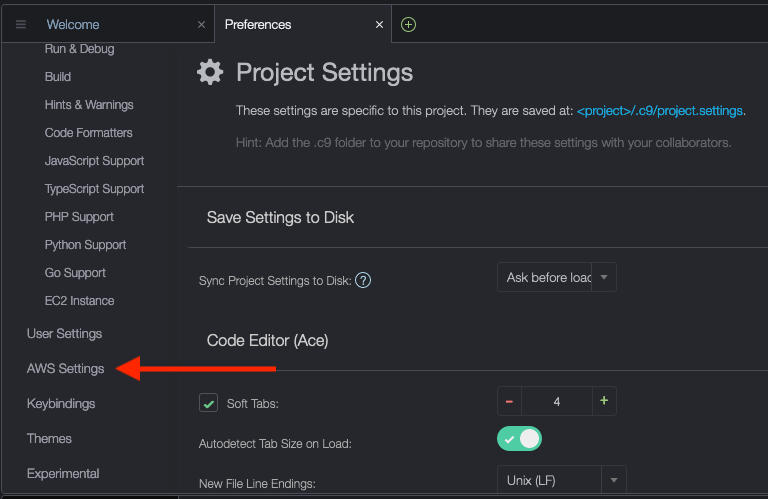Select the Preferences tab

[258, 24]
